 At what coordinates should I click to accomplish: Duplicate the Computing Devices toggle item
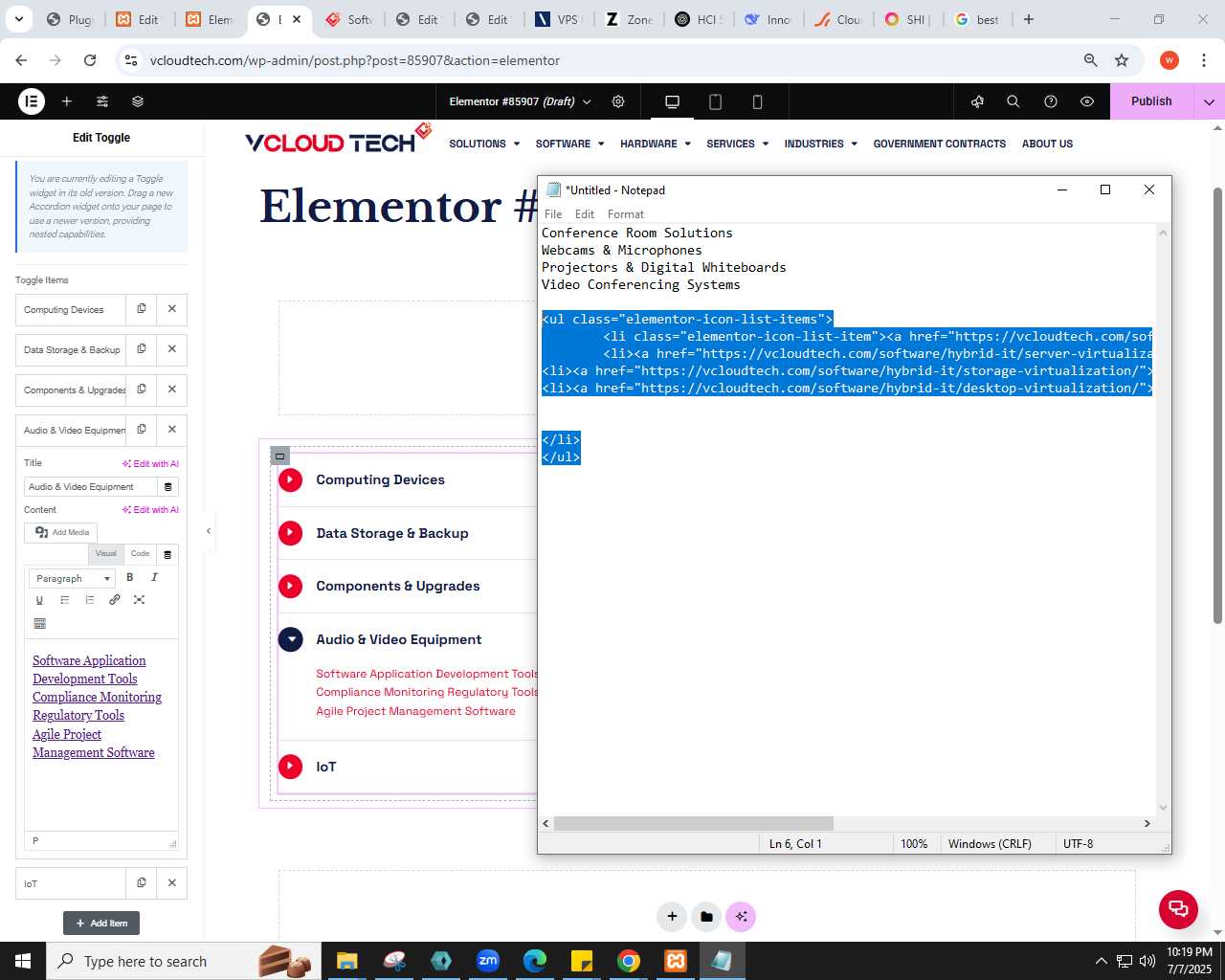click(142, 309)
